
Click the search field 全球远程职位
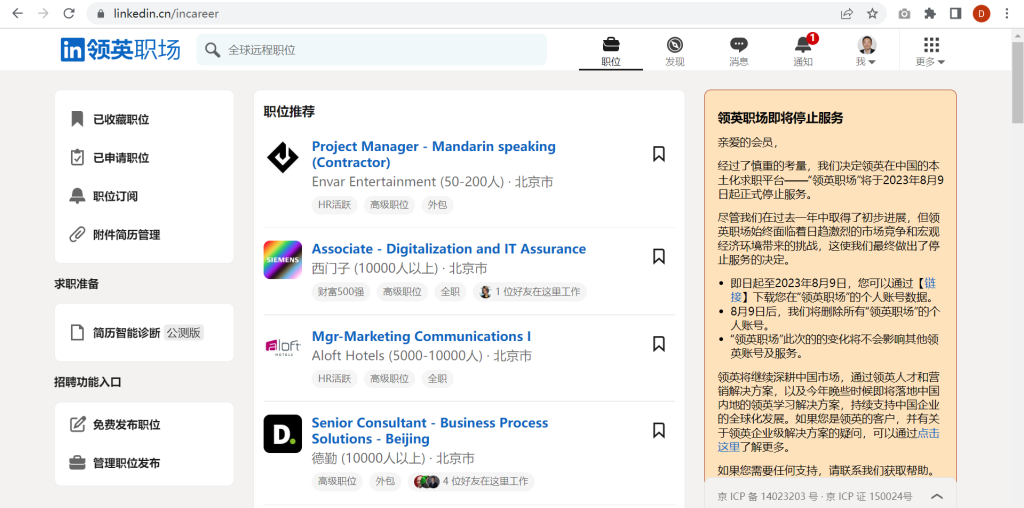371,50
